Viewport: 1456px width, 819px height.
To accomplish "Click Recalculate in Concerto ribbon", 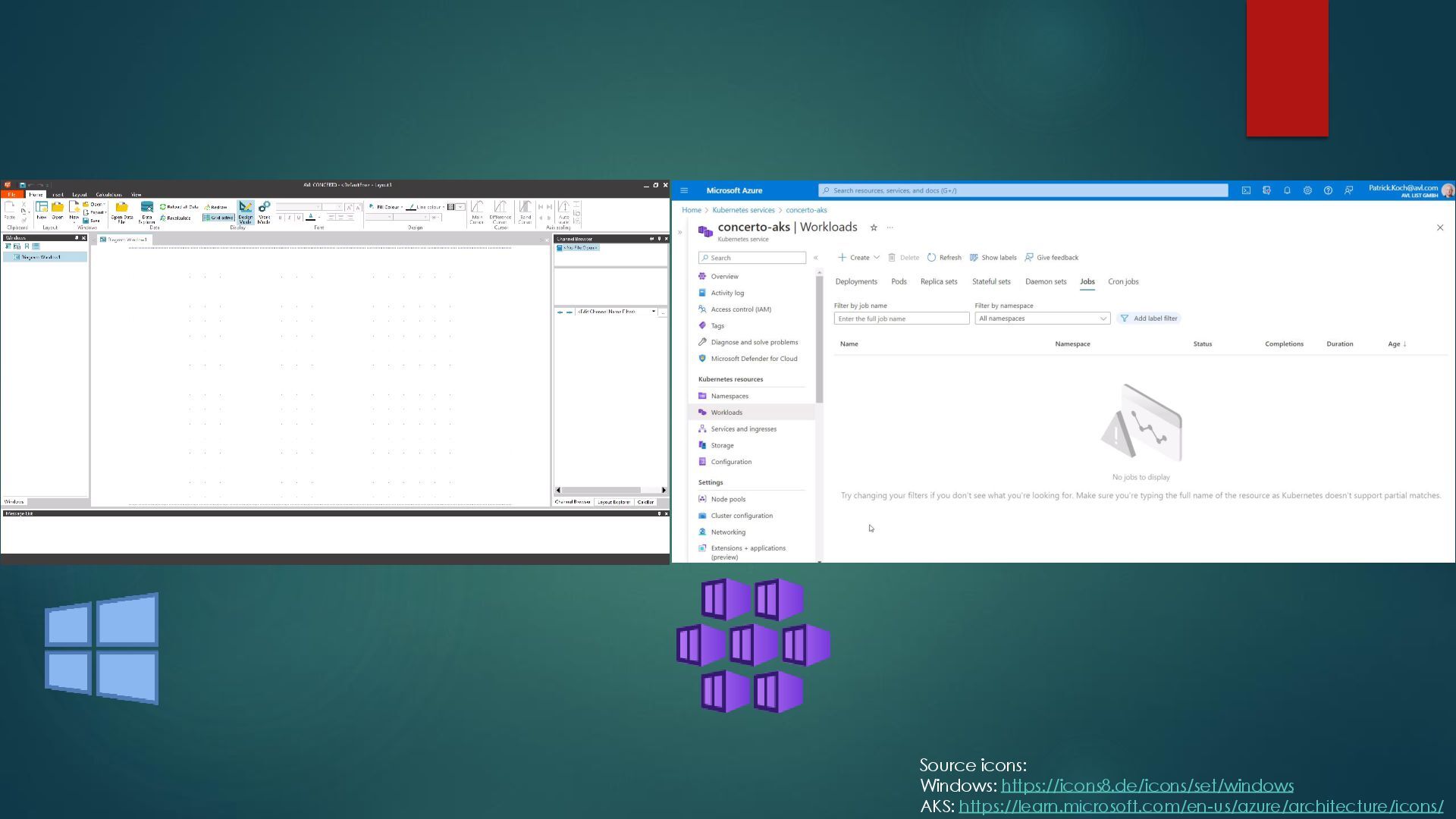I will [x=176, y=218].
